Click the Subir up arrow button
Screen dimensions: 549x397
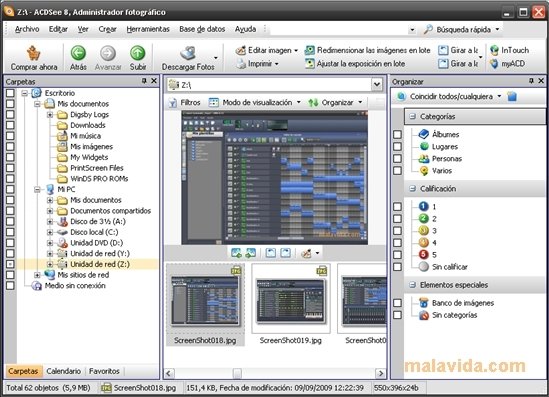138,53
